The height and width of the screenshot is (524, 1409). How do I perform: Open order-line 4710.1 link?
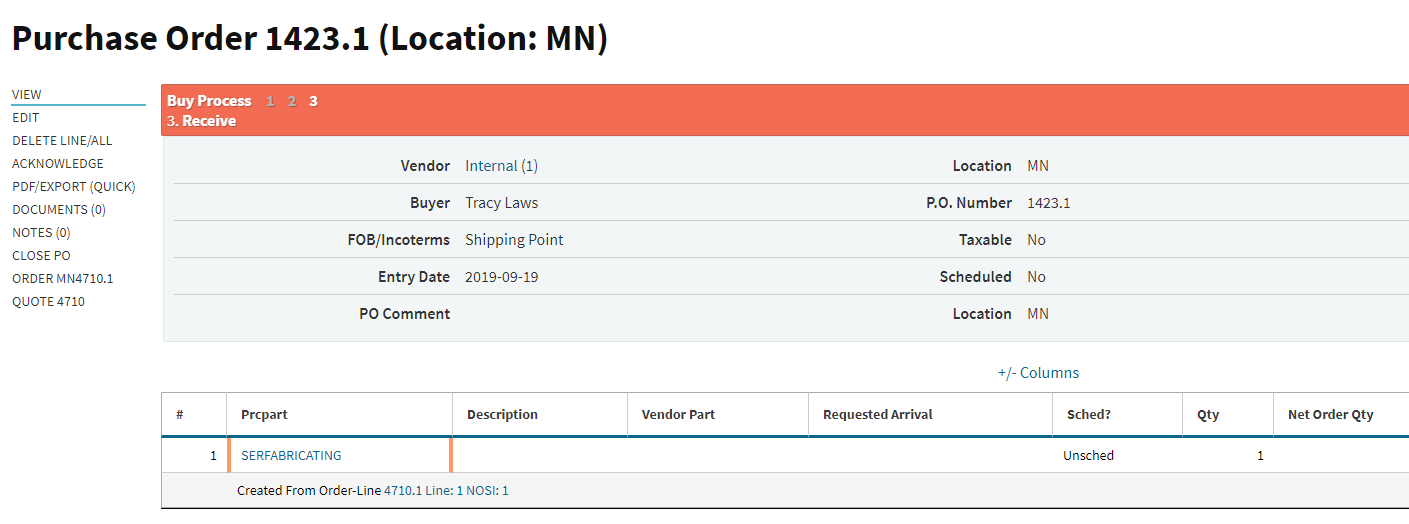pyautogui.click(x=403, y=491)
